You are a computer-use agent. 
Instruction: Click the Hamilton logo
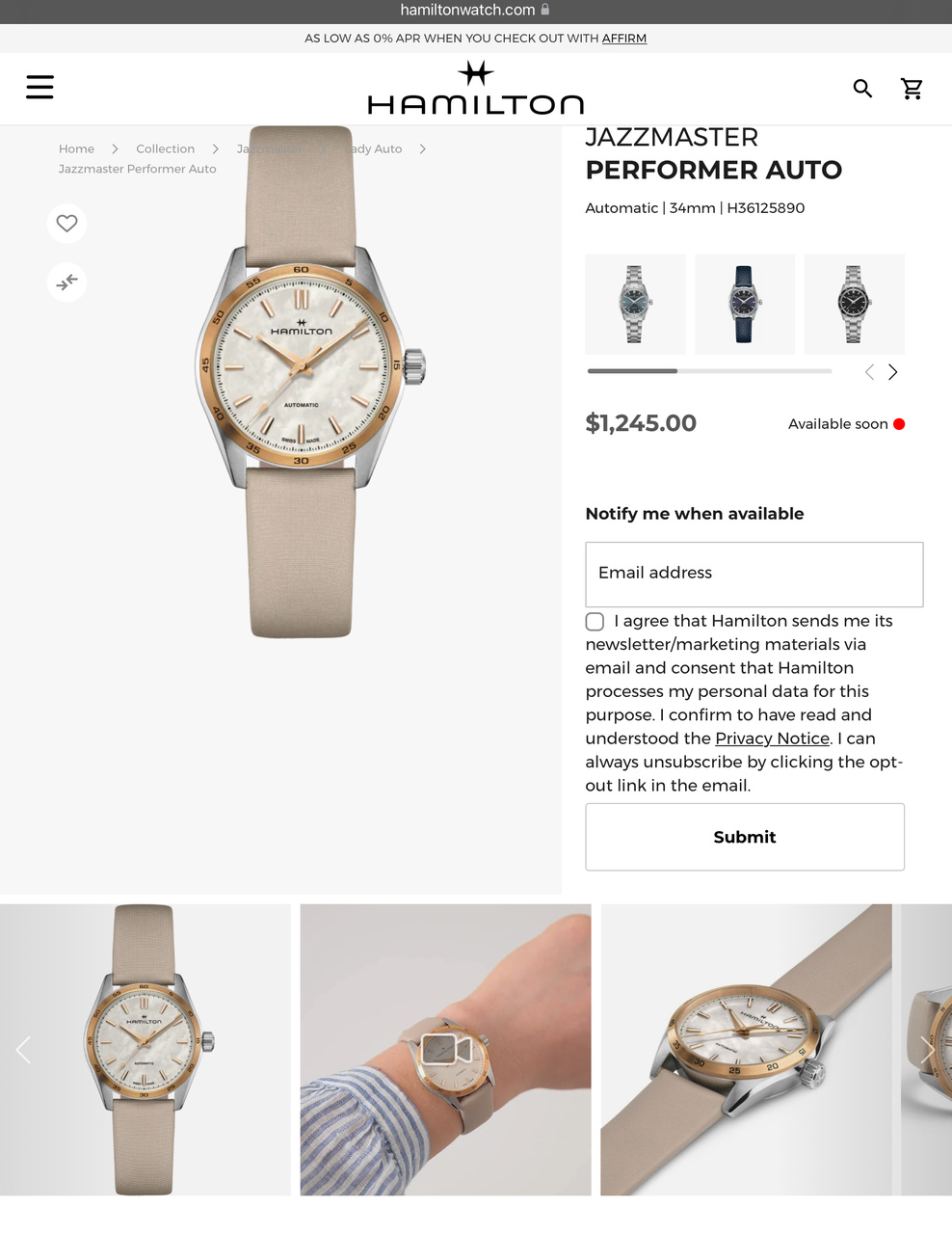pyautogui.click(x=476, y=88)
